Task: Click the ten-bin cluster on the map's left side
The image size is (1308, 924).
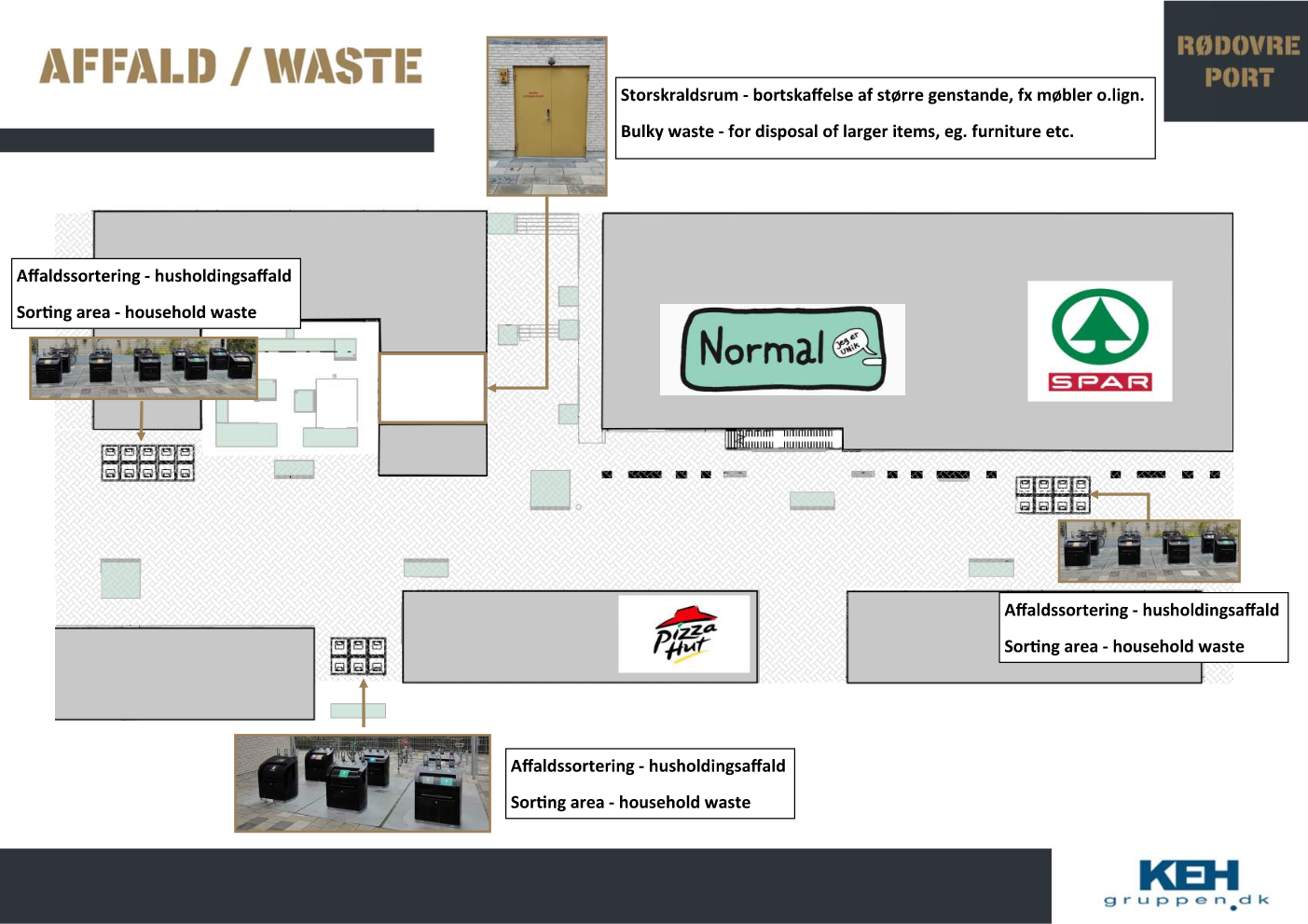Action: [147, 462]
